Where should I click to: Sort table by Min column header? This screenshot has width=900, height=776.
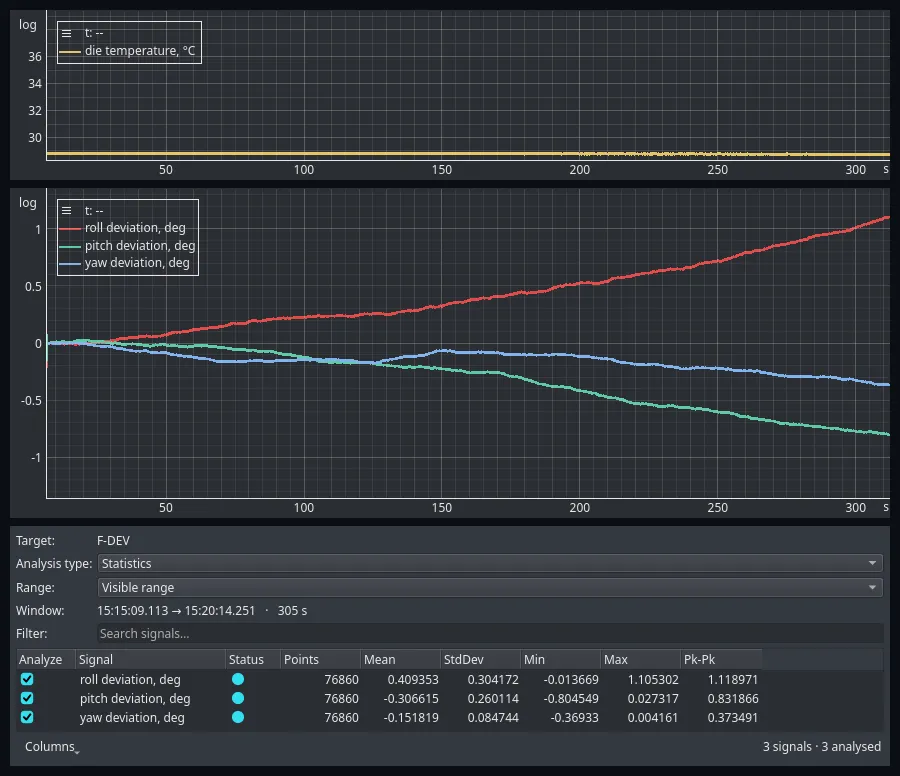click(560, 659)
